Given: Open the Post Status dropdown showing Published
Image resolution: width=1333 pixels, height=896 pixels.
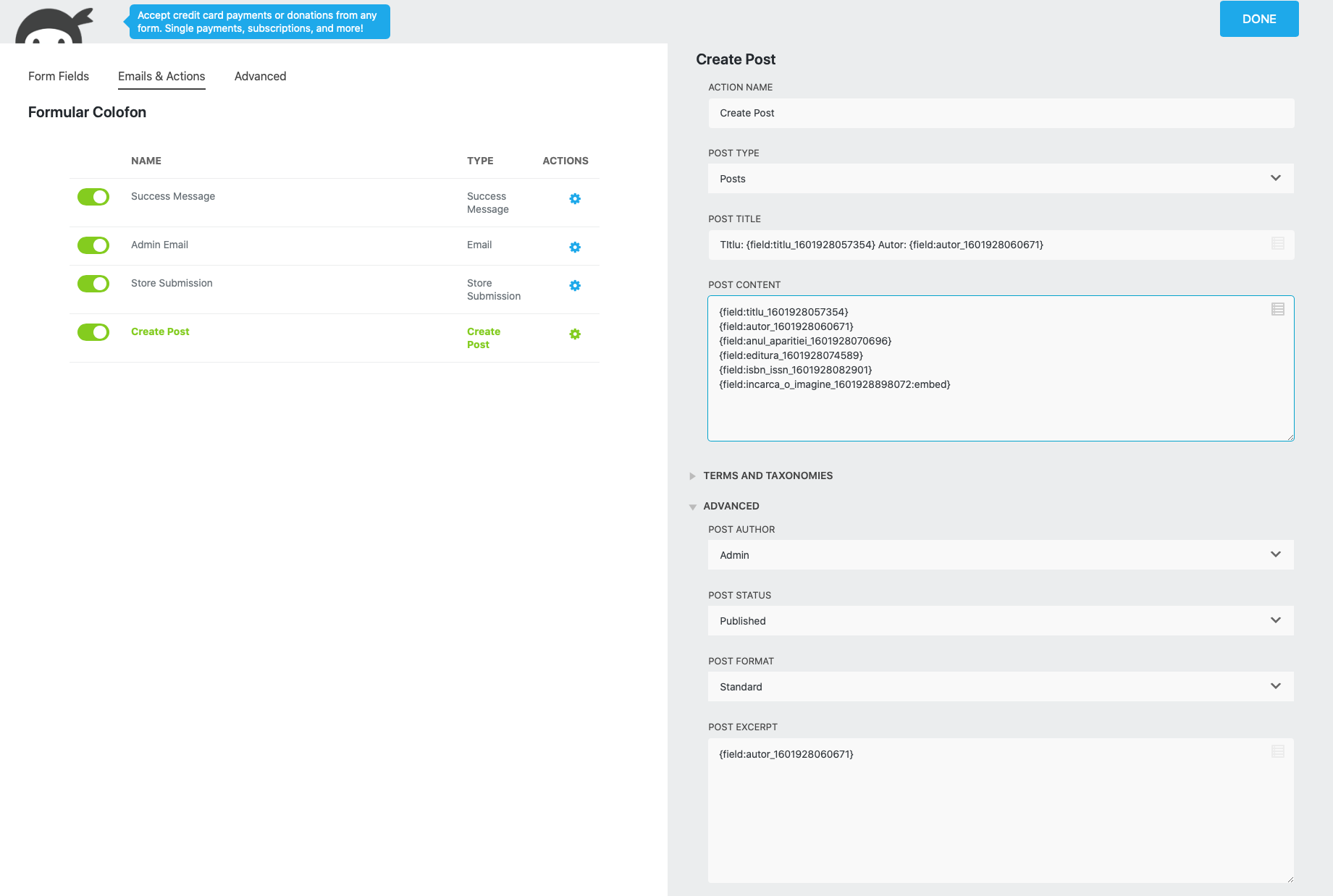Looking at the screenshot, I should tap(1000, 621).
